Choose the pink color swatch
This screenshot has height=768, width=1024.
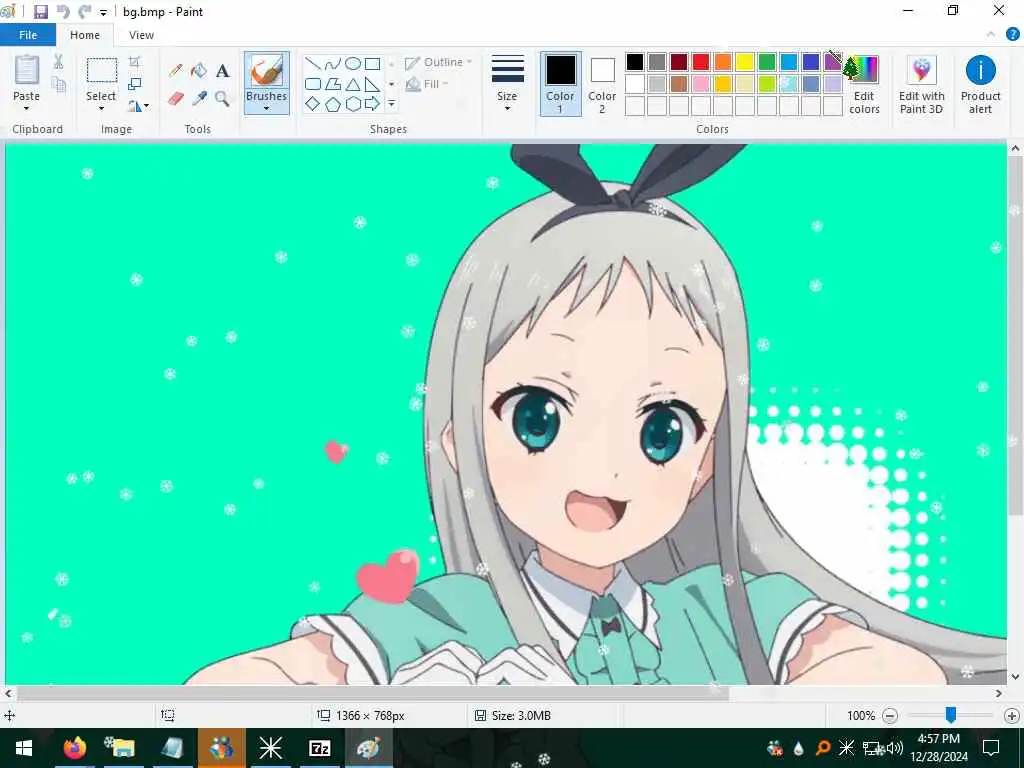[x=701, y=84]
